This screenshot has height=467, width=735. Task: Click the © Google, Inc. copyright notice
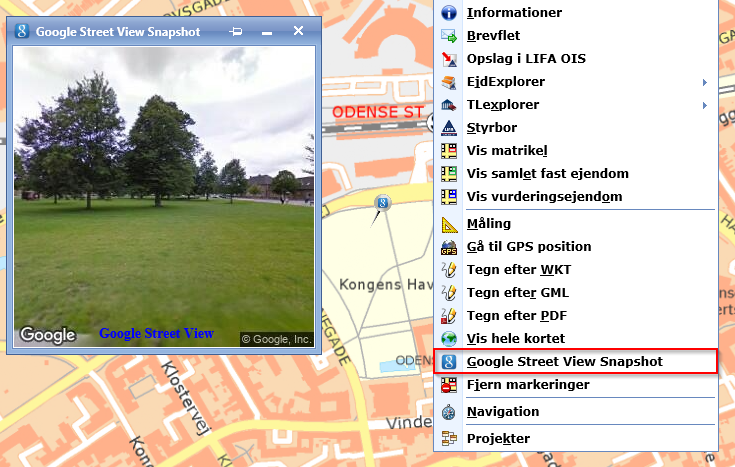pos(277,339)
